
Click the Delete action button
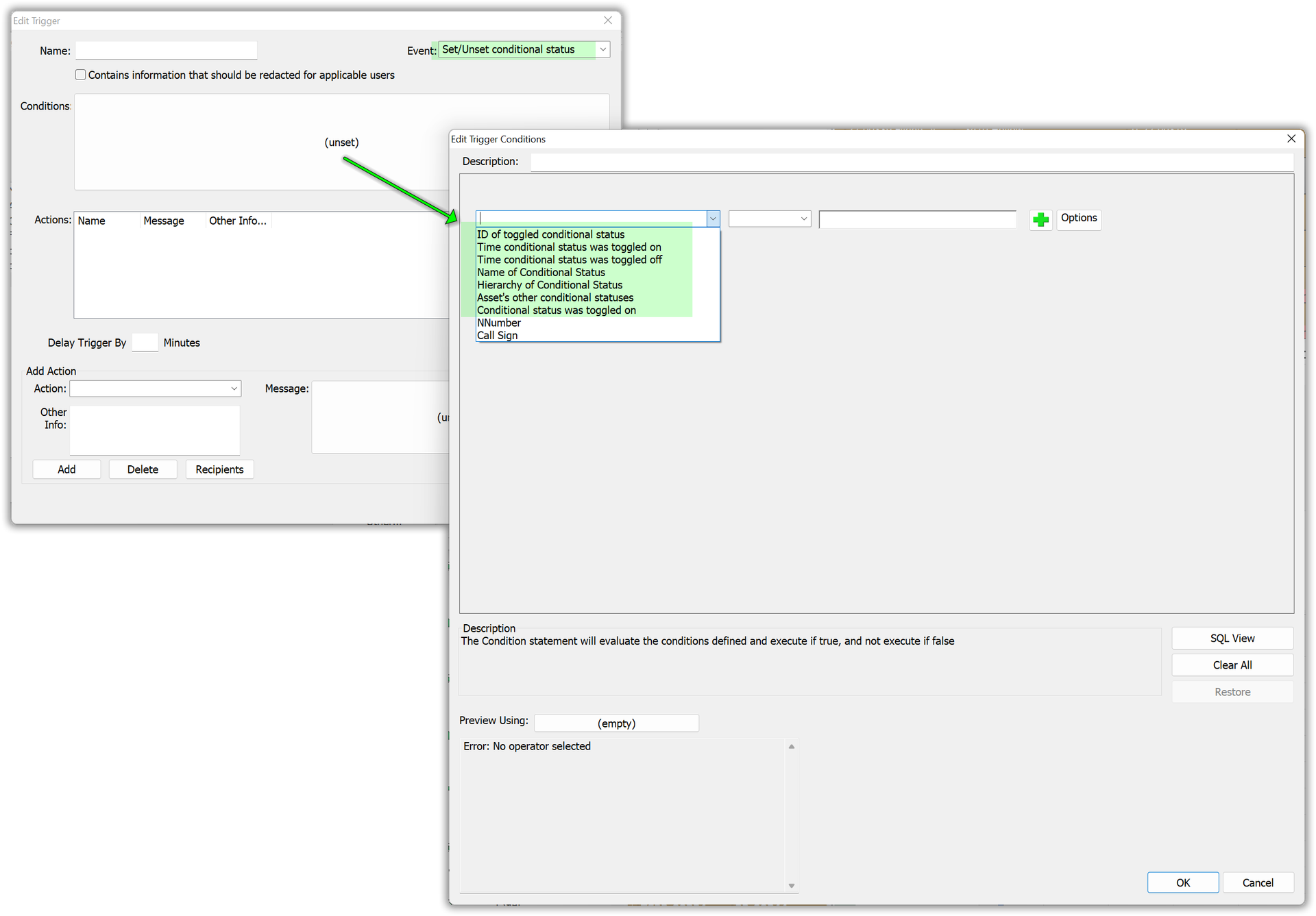click(x=143, y=469)
